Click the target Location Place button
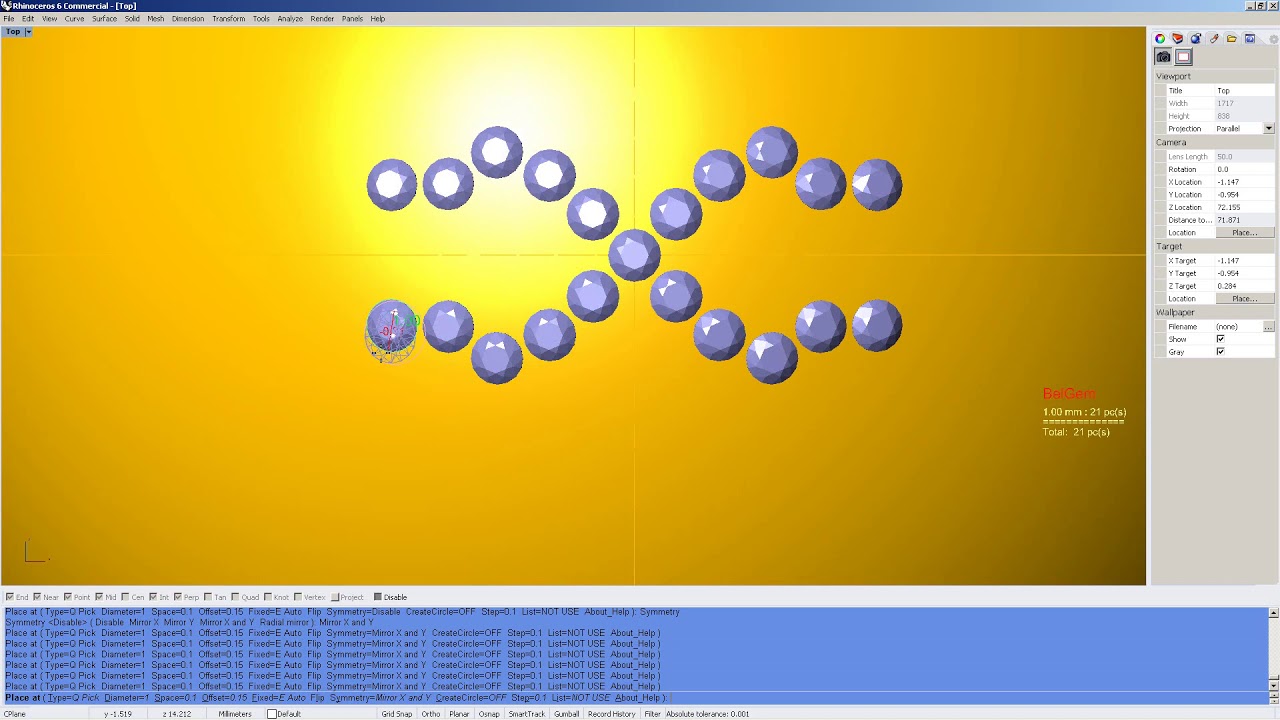This screenshot has width=1280, height=720. click(x=1245, y=299)
